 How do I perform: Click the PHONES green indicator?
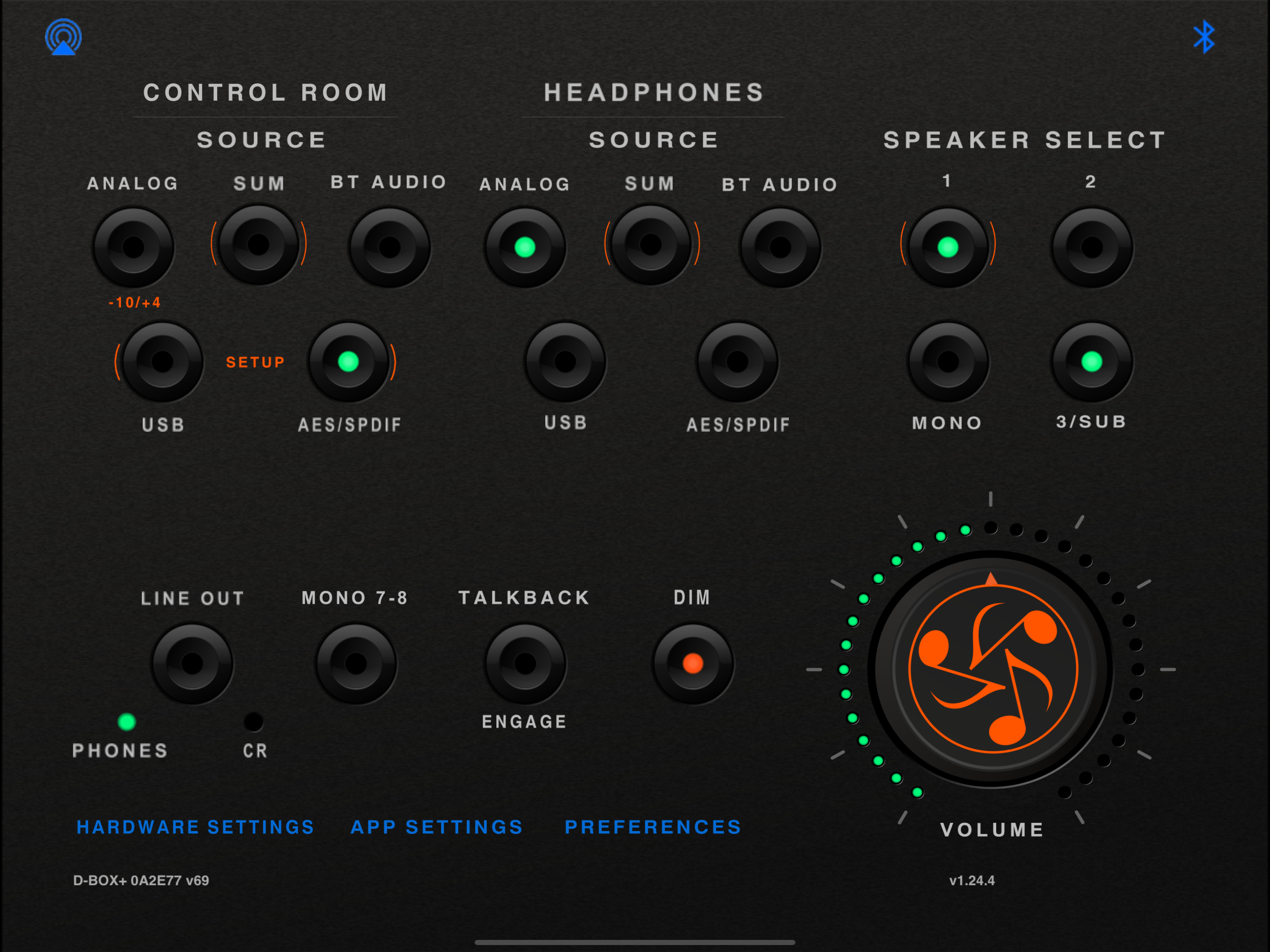[127, 722]
